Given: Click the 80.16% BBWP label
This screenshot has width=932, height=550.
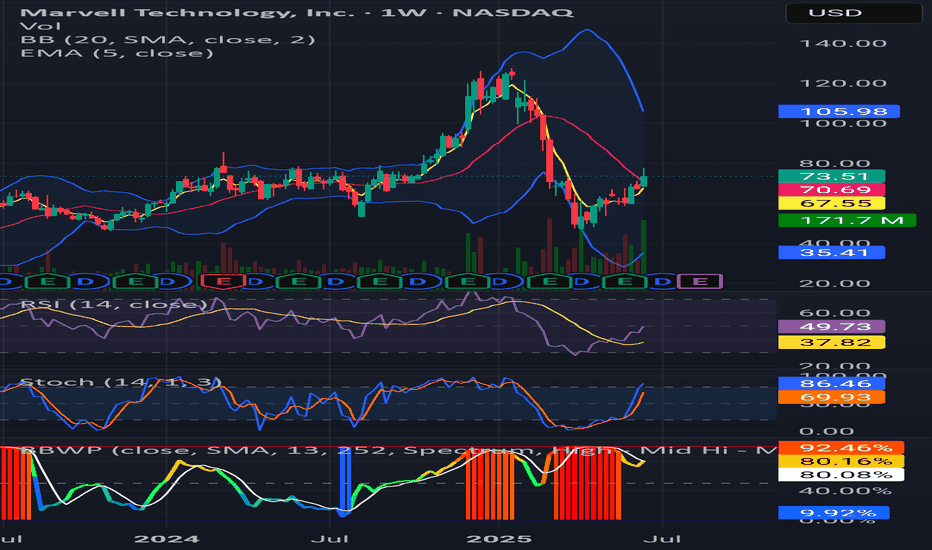Looking at the screenshot, I should click(841, 461).
